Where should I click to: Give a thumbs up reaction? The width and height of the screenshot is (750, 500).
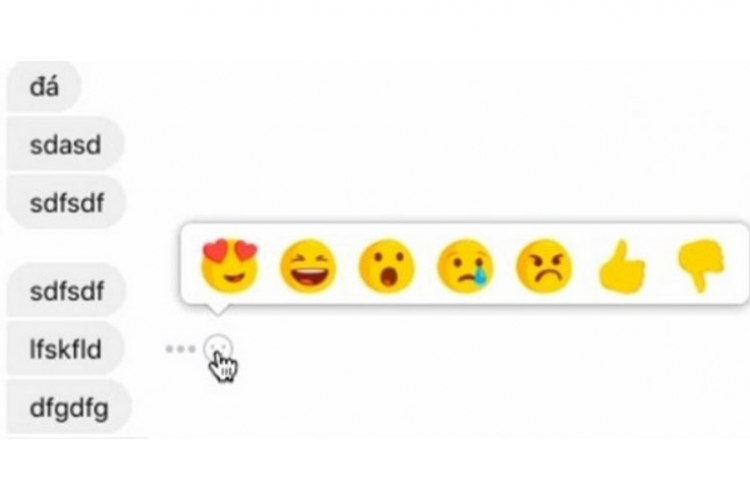click(x=622, y=266)
